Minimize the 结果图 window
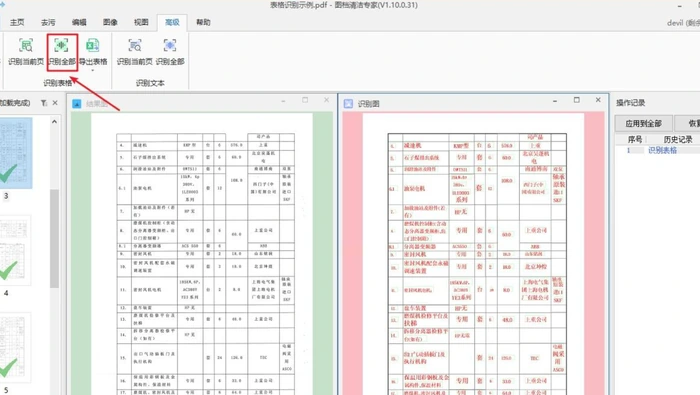Screen dimensions: 700x395 283,101
